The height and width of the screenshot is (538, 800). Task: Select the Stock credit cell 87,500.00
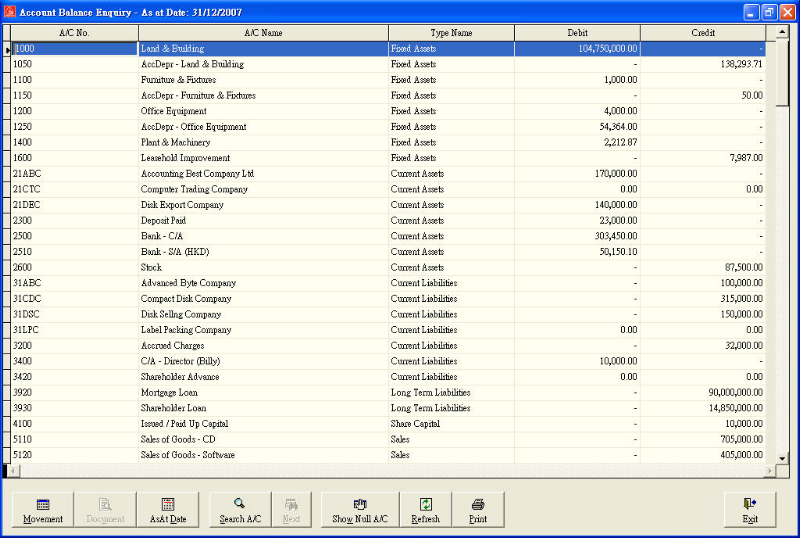[703, 267]
